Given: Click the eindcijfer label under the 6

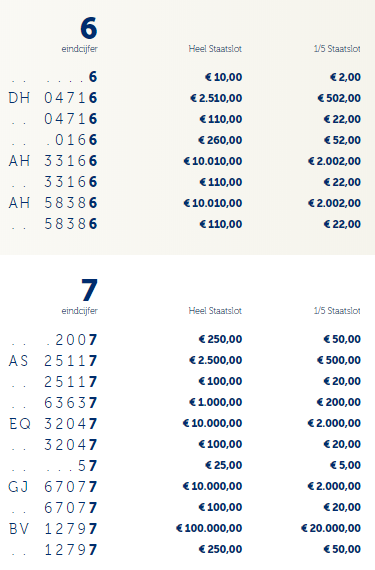Looking at the screenshot, I should point(80,49).
